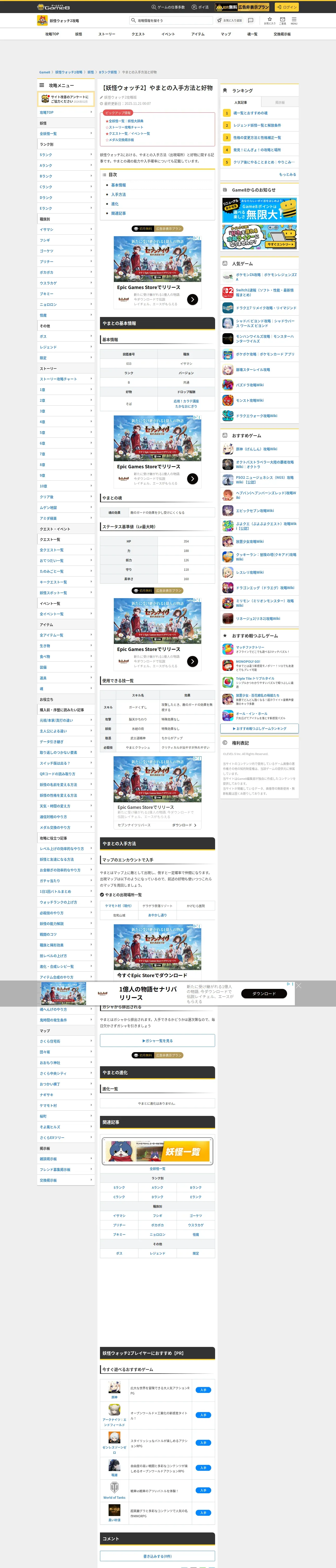Click the 妖怪一覧 banner thumbnail
This screenshot has width=336, height=1568.
pos(157,1151)
